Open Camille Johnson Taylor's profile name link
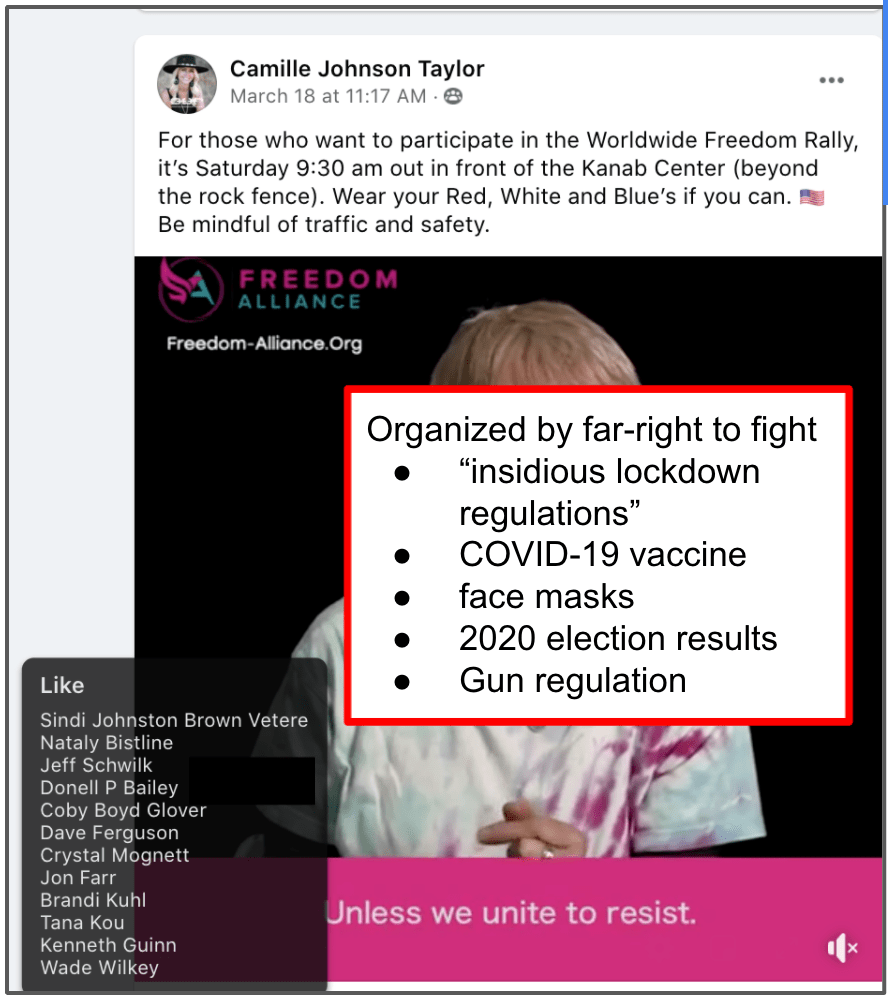This screenshot has width=888, height=1000. (357, 69)
